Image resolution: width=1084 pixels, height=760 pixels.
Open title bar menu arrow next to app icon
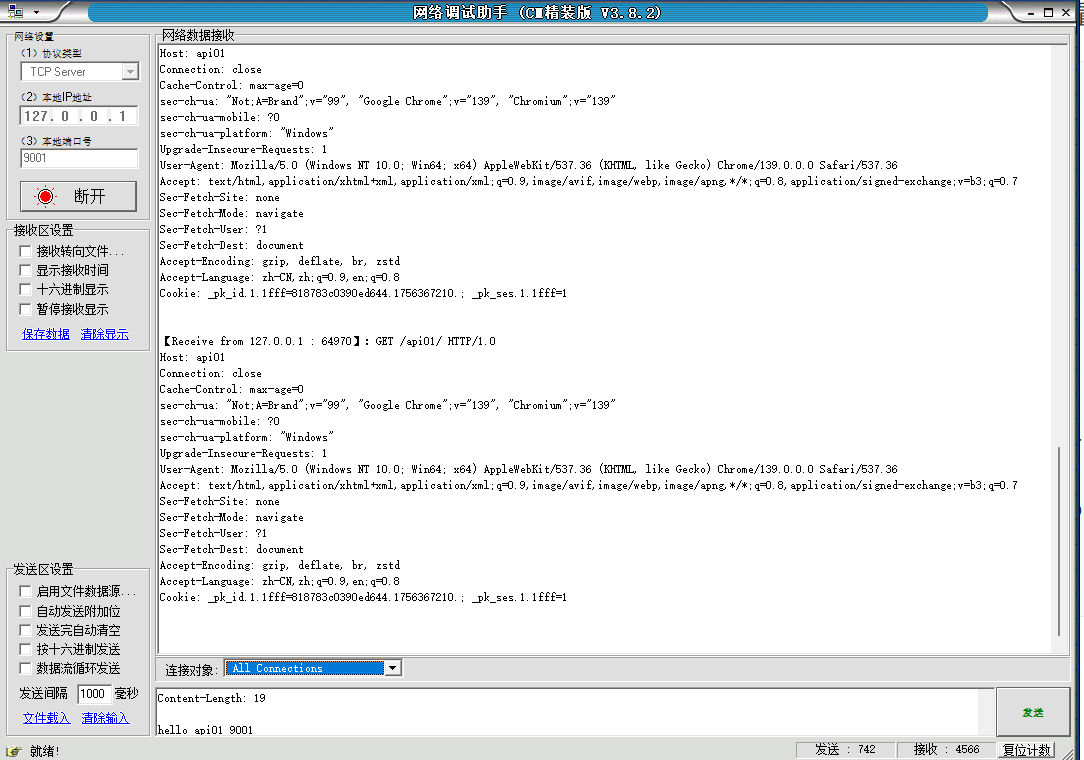(36, 12)
